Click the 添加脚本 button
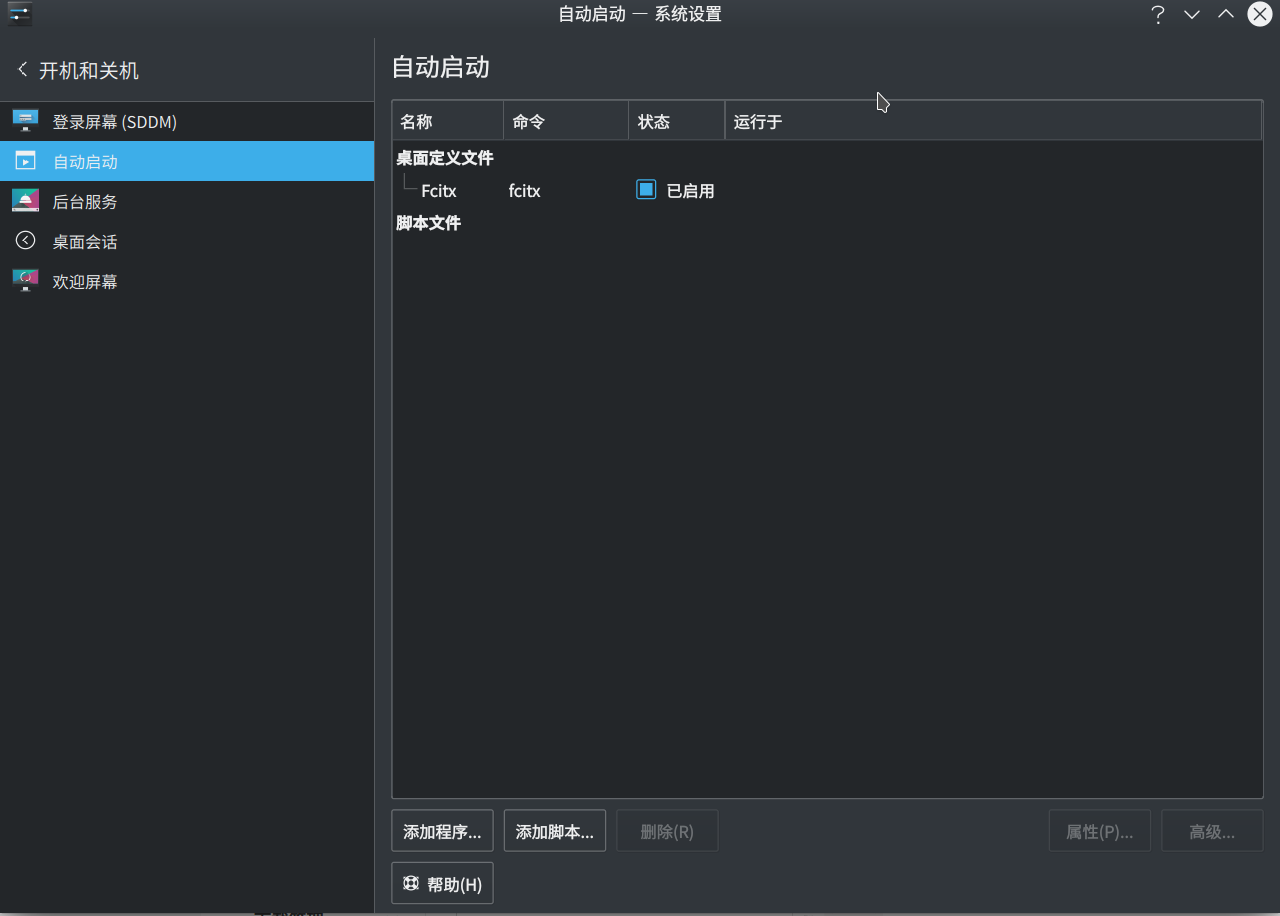Viewport: 1280px width, 916px height. (x=554, y=830)
